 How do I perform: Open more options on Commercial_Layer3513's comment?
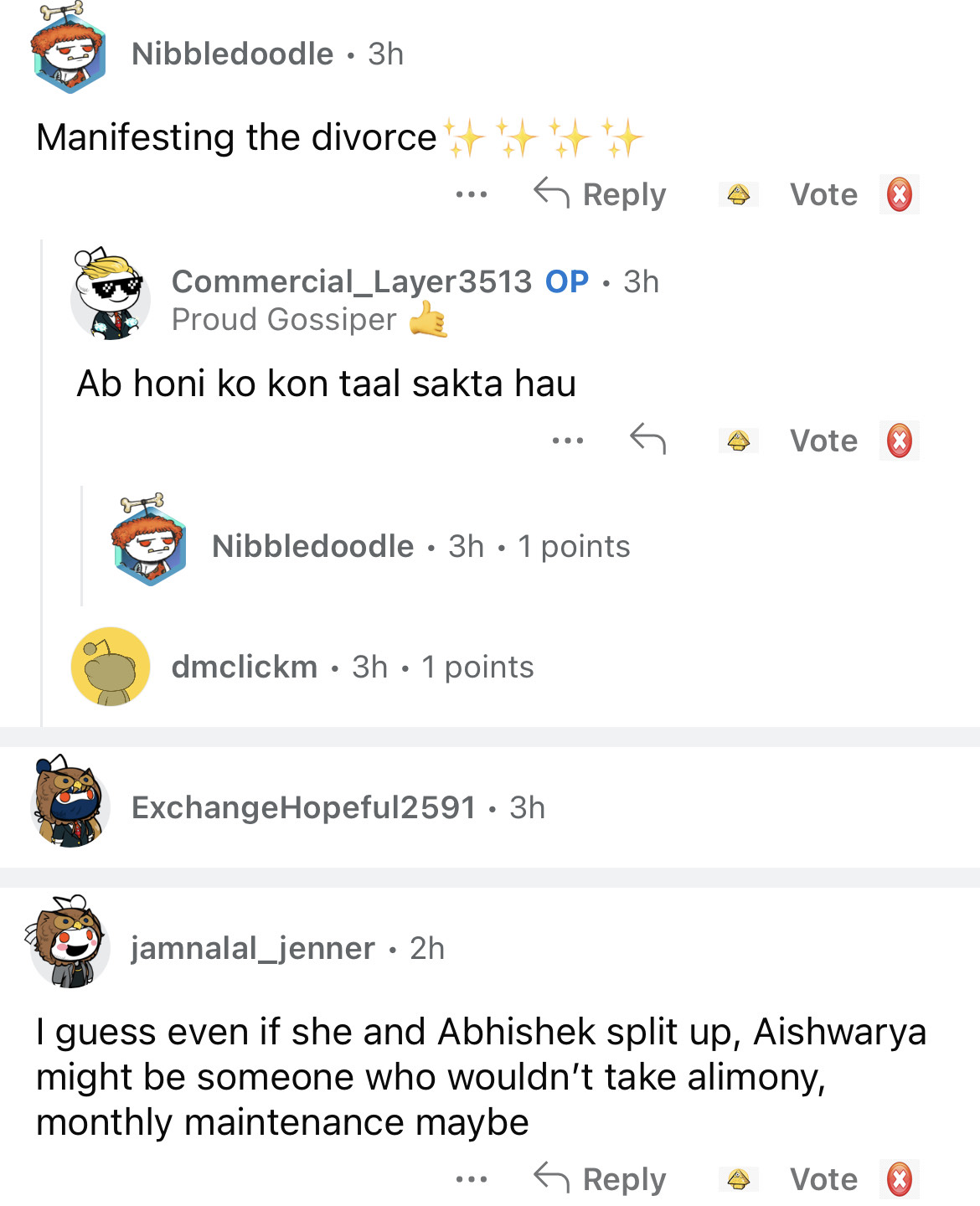pos(567,441)
